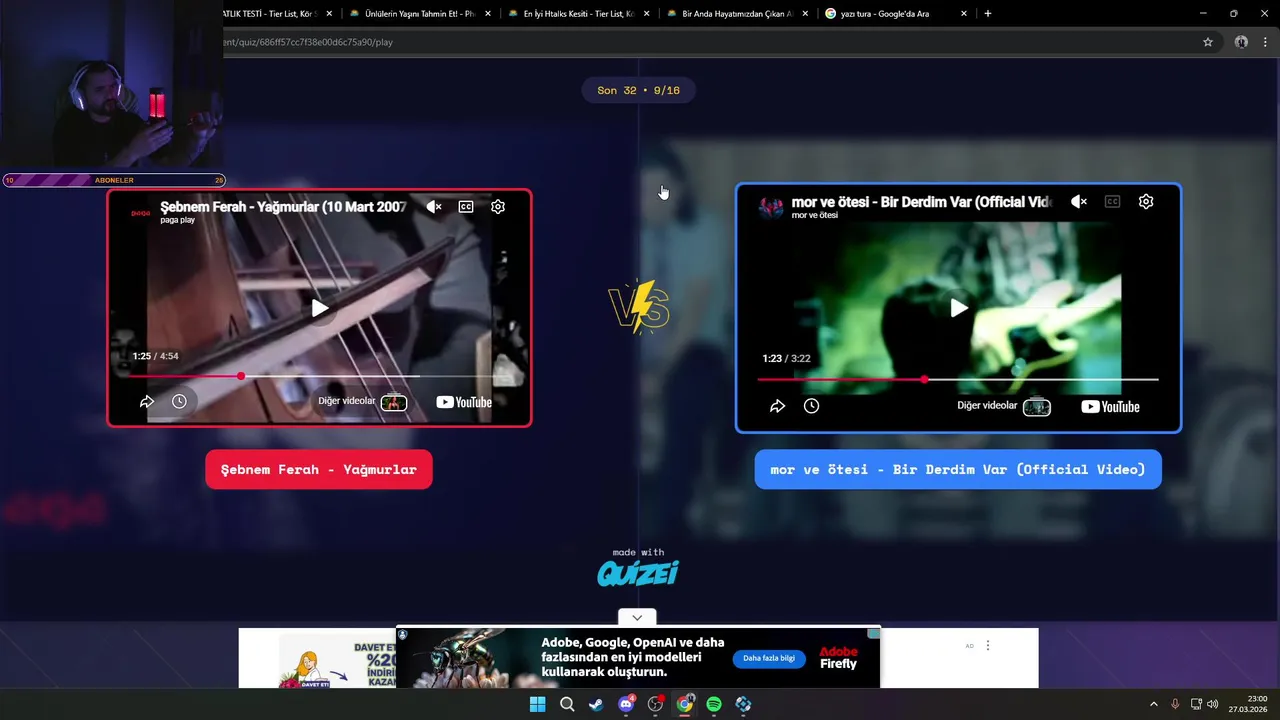Screen dimensions: 1280x720
Task: Open Spotify from the taskbar
Action: (714, 704)
